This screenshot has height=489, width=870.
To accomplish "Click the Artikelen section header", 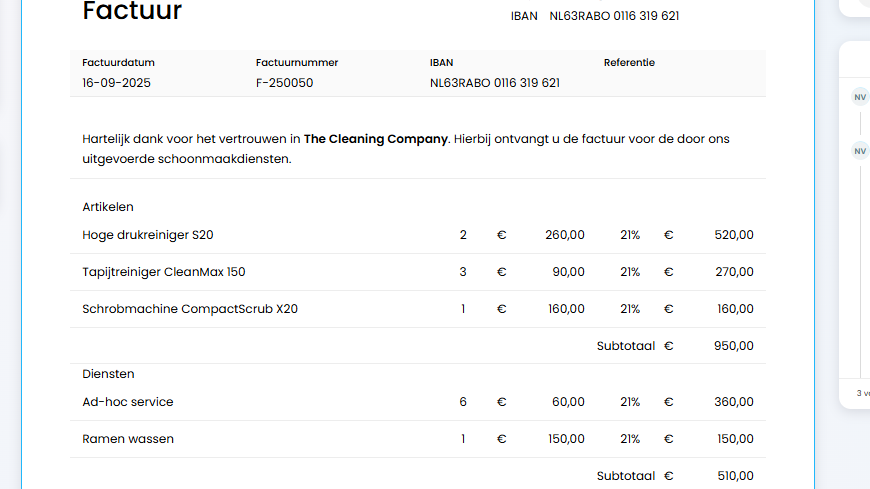I will point(108,207).
